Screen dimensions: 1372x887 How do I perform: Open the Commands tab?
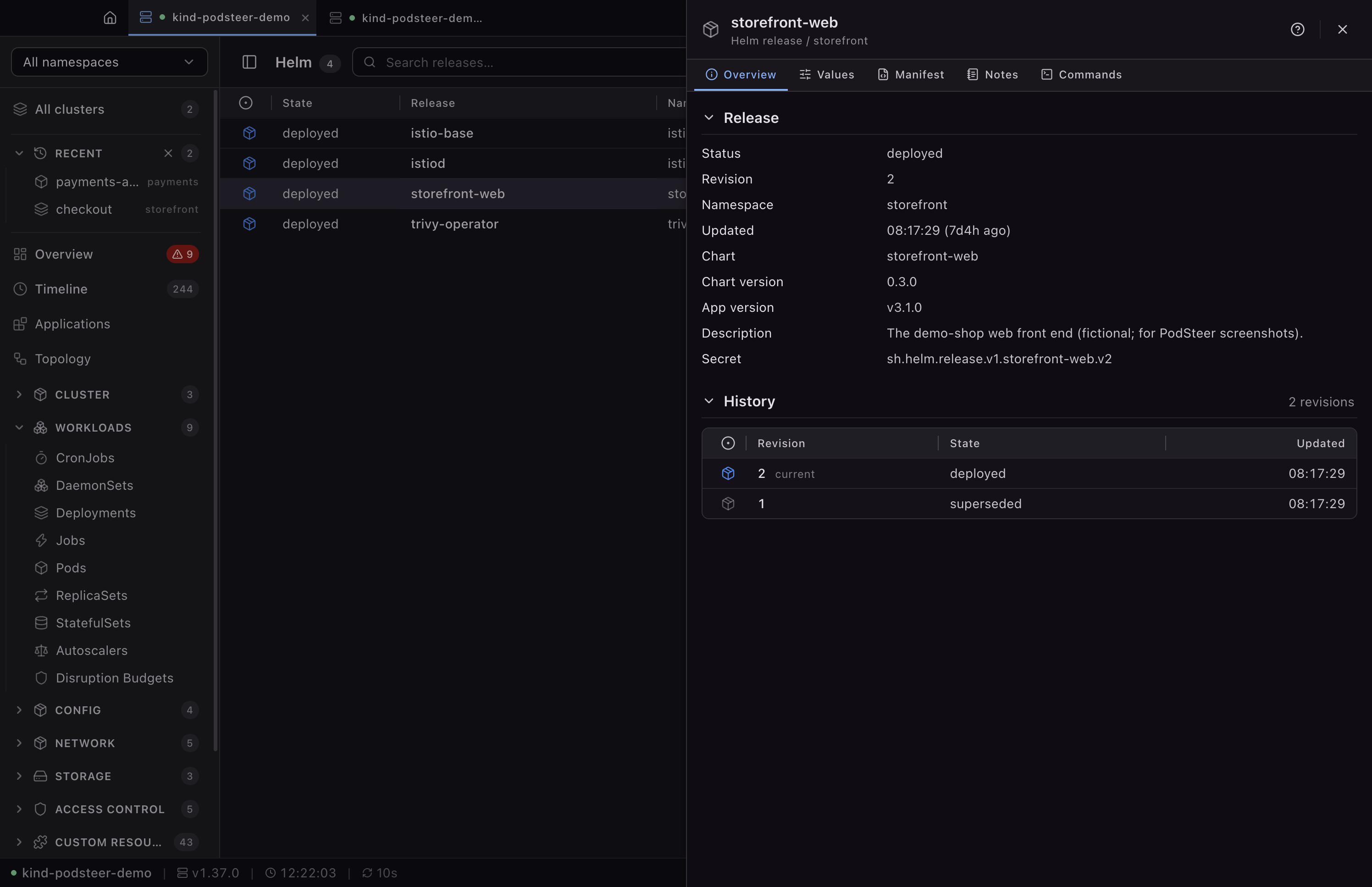click(1081, 75)
